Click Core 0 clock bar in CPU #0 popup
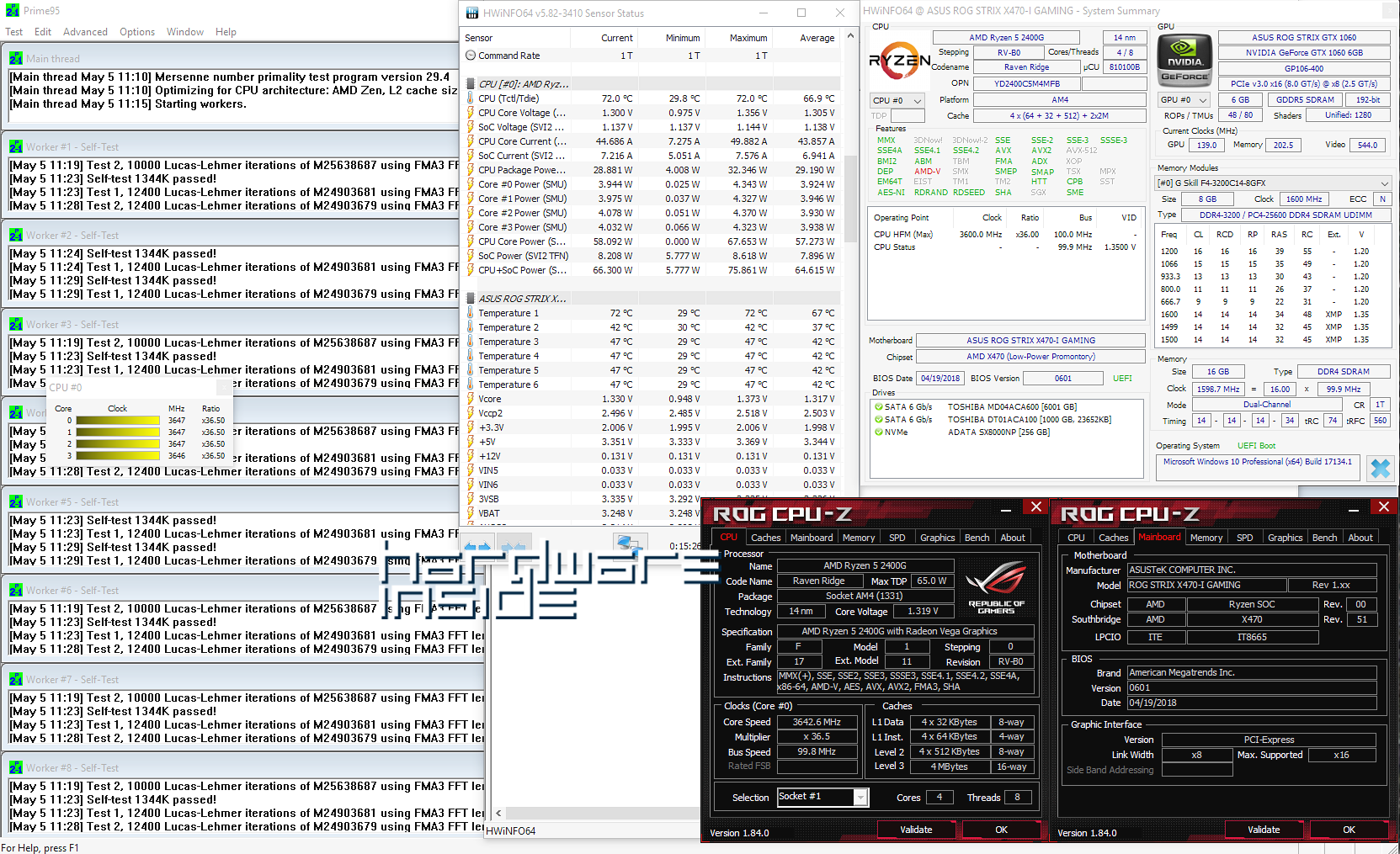This screenshot has height=854, width=1400. pyautogui.click(x=118, y=421)
